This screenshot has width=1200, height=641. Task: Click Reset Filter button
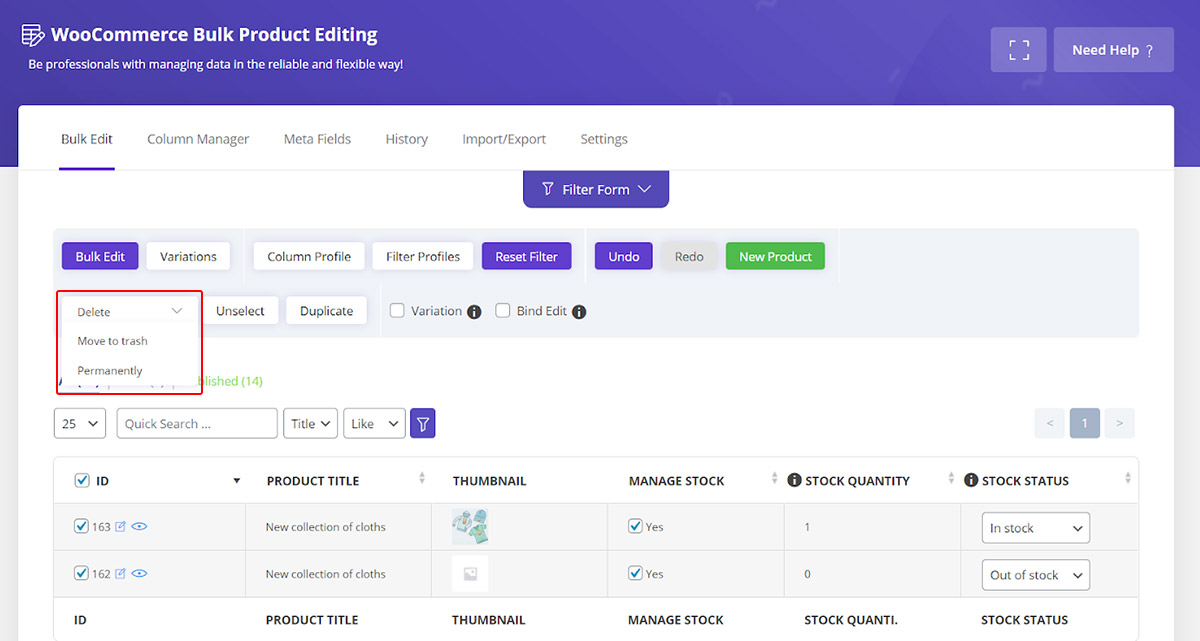pyautogui.click(x=526, y=257)
